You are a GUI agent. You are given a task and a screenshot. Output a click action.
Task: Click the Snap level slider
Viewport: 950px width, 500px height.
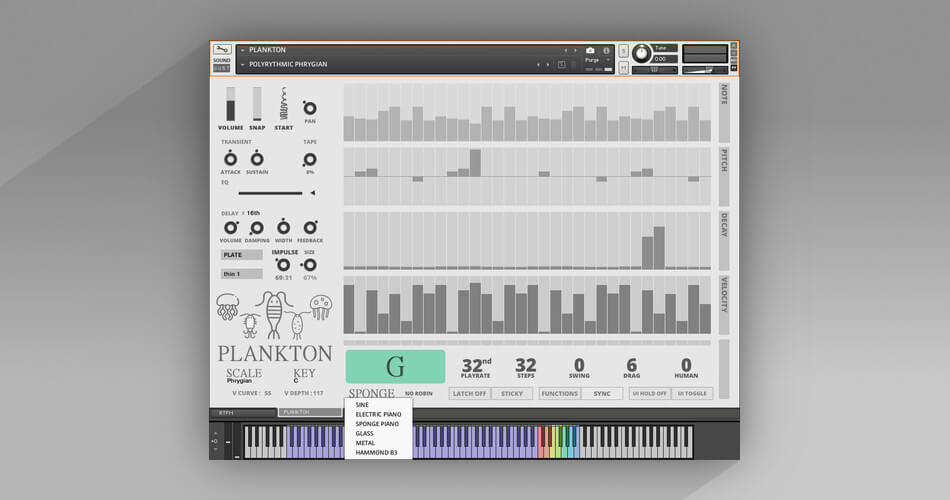[x=257, y=104]
